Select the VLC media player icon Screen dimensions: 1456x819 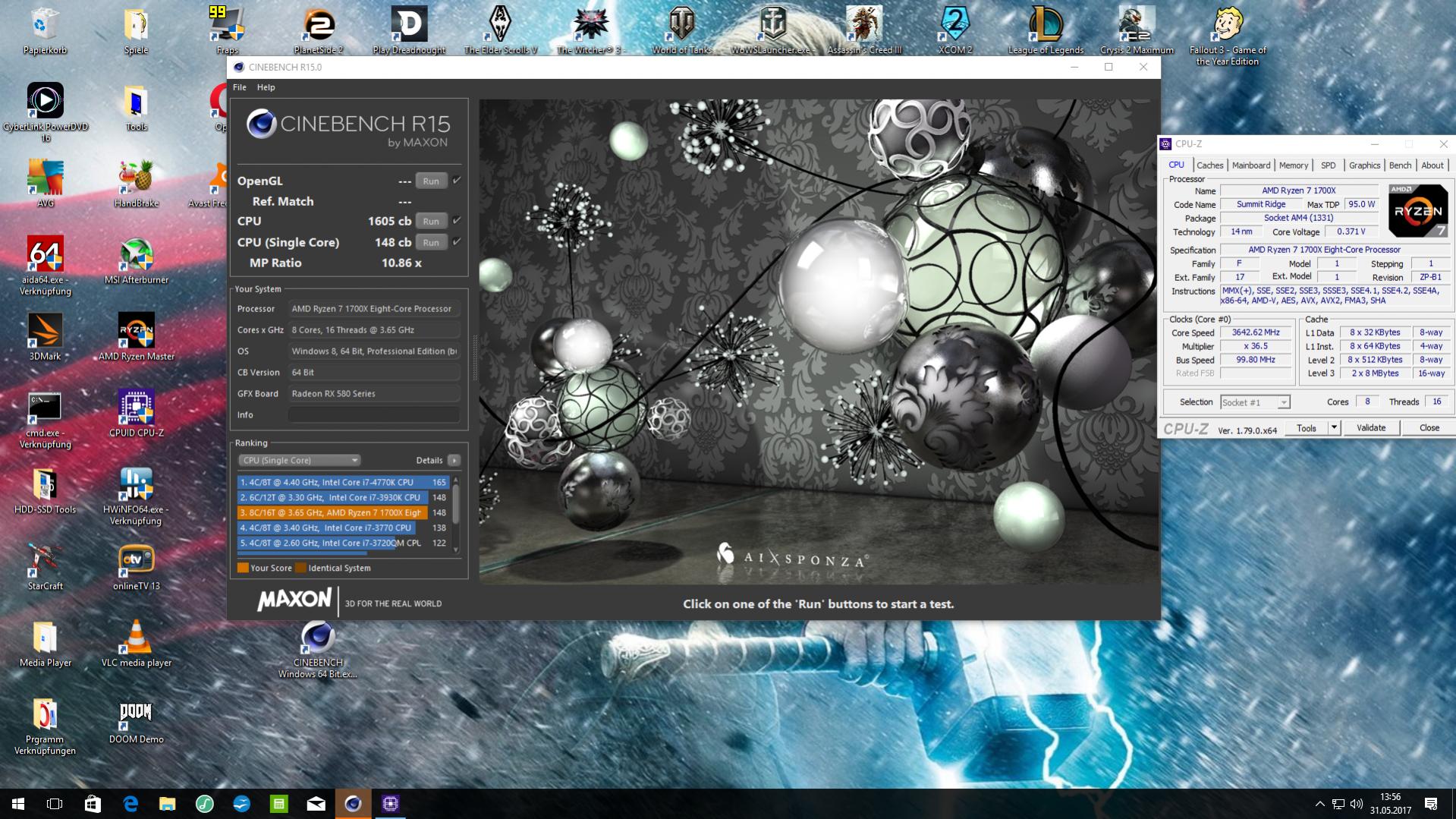[x=137, y=643]
